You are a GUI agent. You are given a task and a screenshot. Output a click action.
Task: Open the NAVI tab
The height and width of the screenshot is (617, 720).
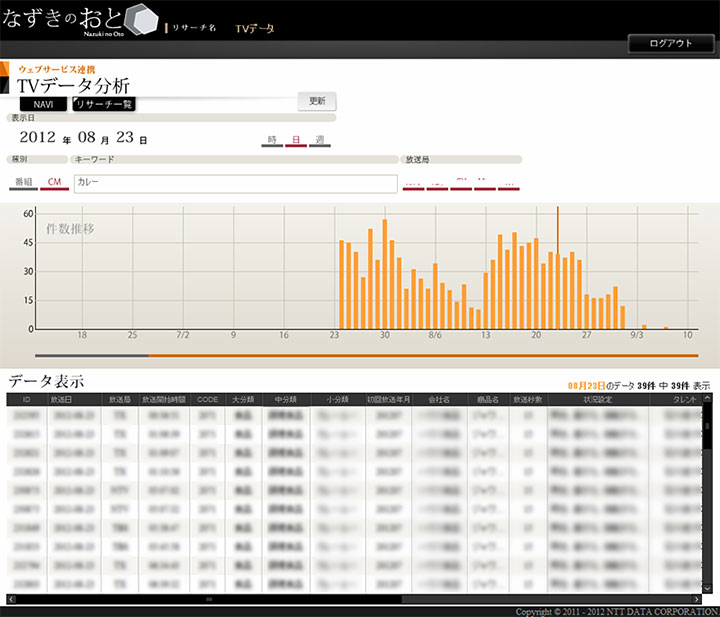[x=43, y=103]
